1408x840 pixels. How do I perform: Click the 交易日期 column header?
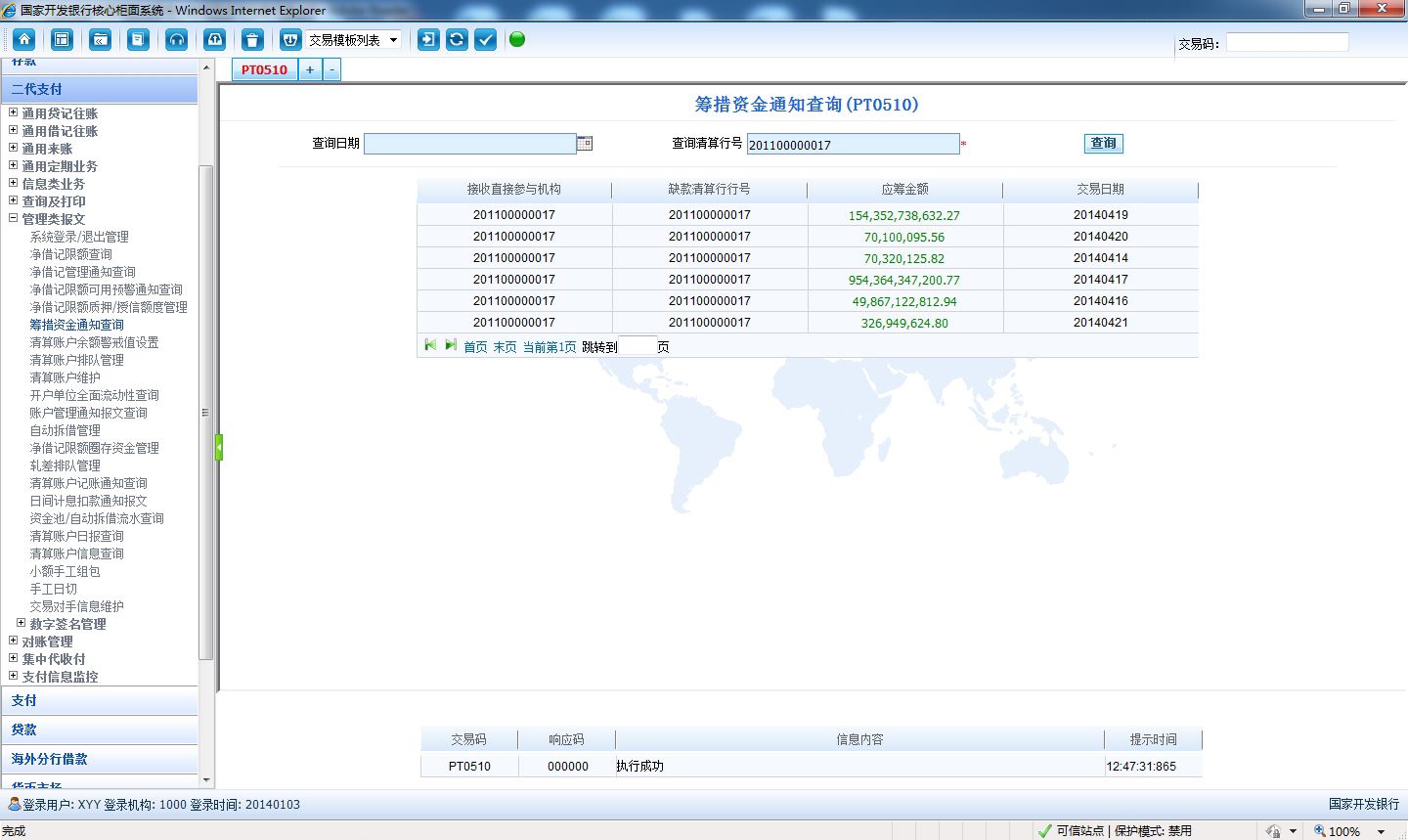pos(1100,190)
